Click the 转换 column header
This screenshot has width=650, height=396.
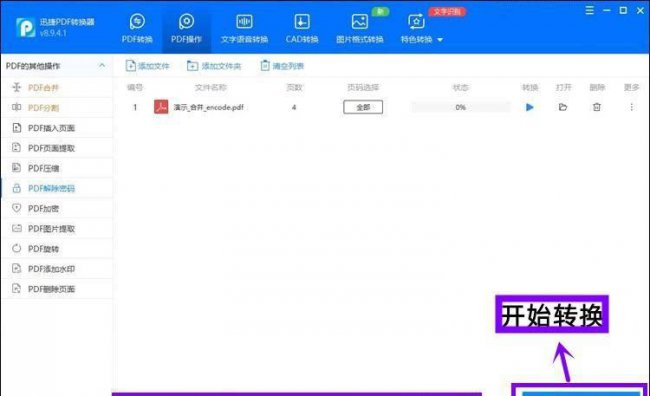click(530, 87)
